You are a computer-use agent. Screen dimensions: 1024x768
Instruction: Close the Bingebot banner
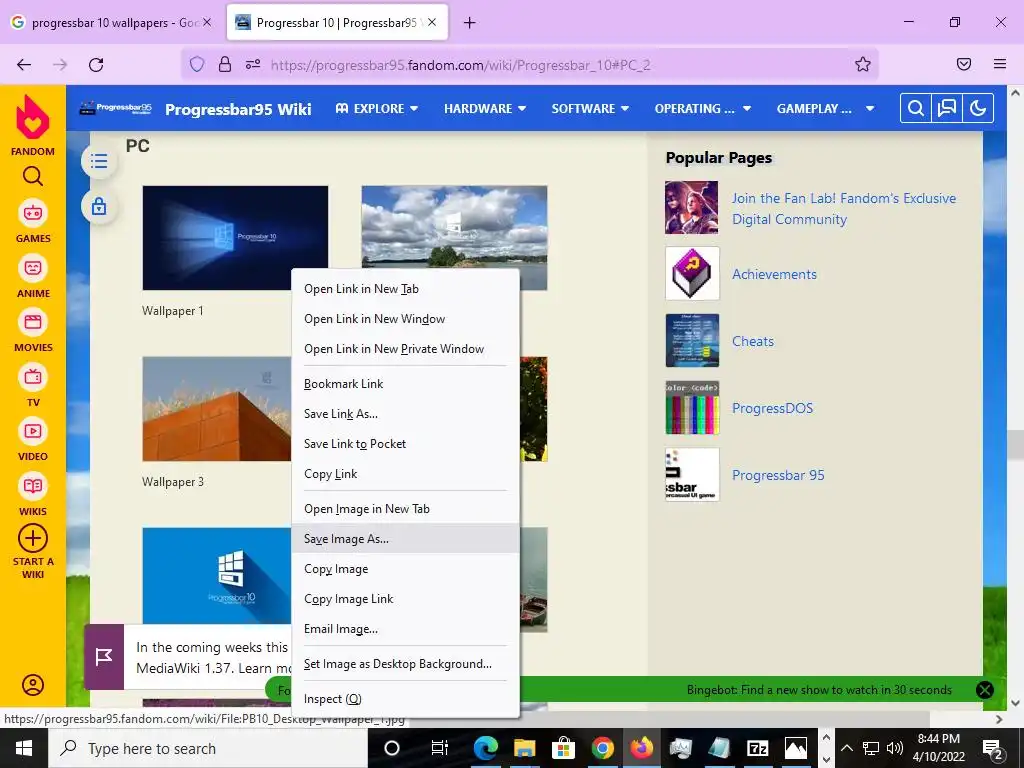point(984,690)
